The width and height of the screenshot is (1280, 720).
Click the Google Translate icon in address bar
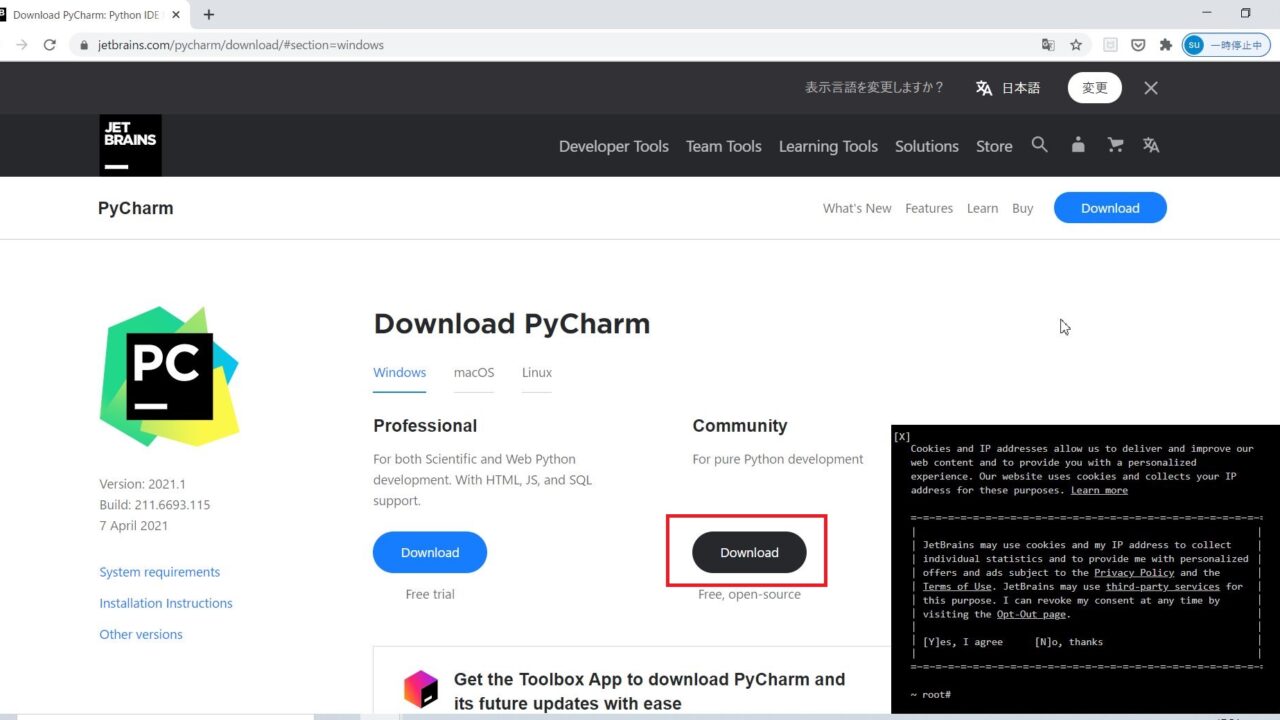point(1048,45)
